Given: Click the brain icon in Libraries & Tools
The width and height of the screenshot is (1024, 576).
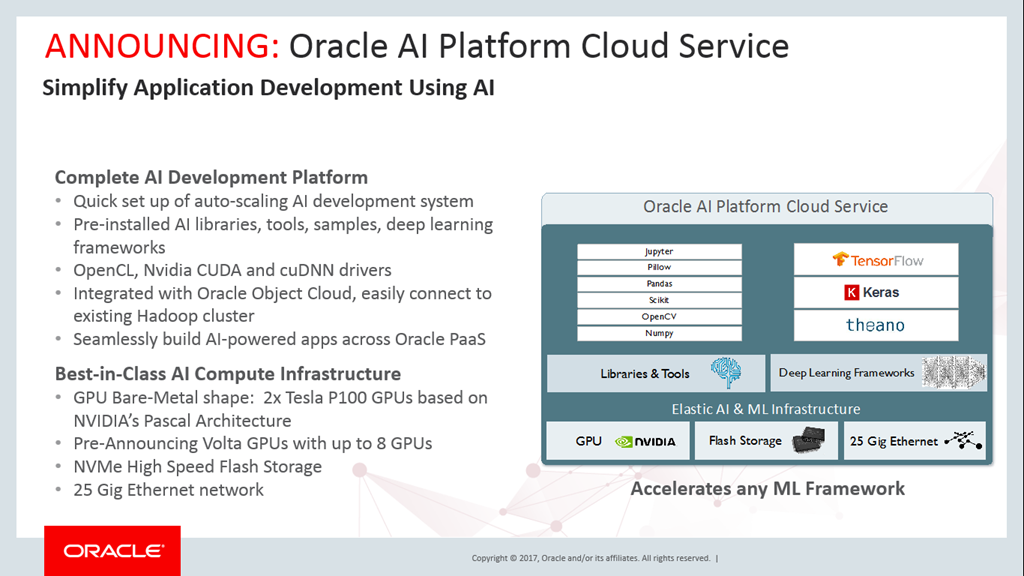Looking at the screenshot, I should [726, 373].
